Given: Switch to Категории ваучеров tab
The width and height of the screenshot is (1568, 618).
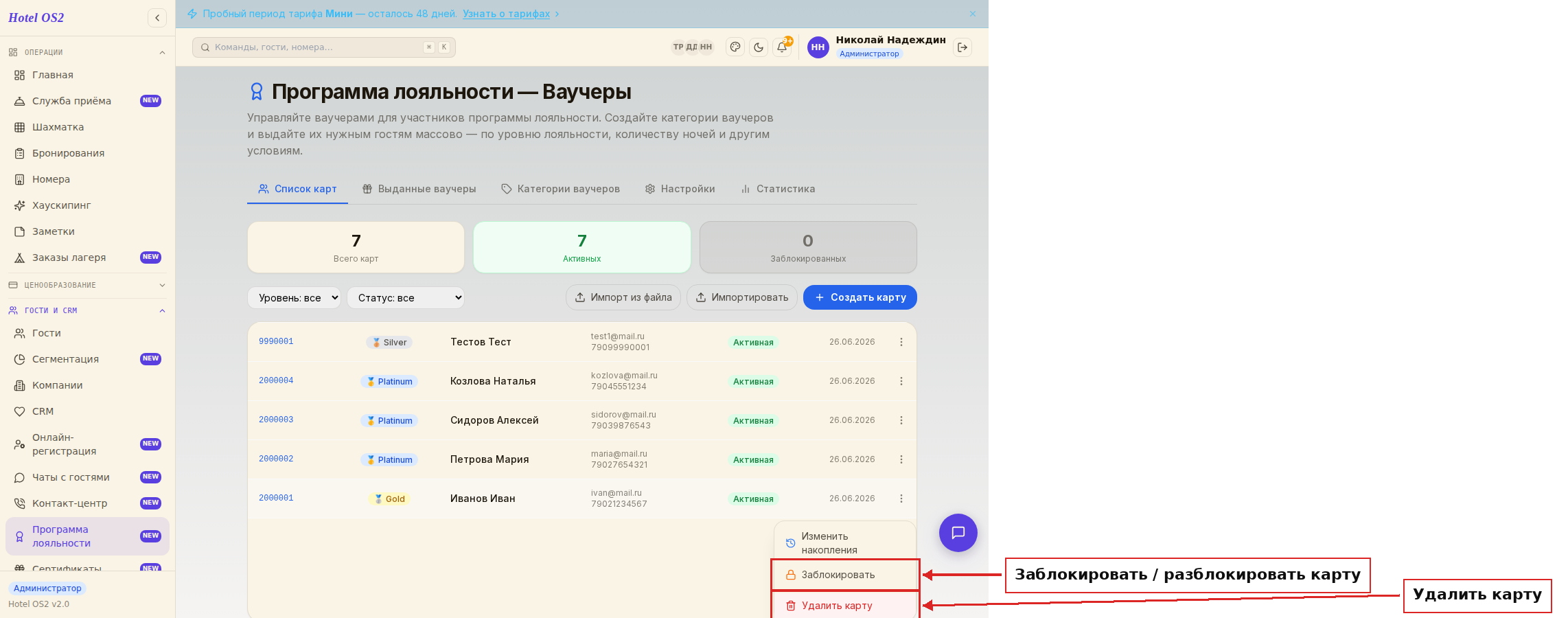Looking at the screenshot, I should (561, 189).
